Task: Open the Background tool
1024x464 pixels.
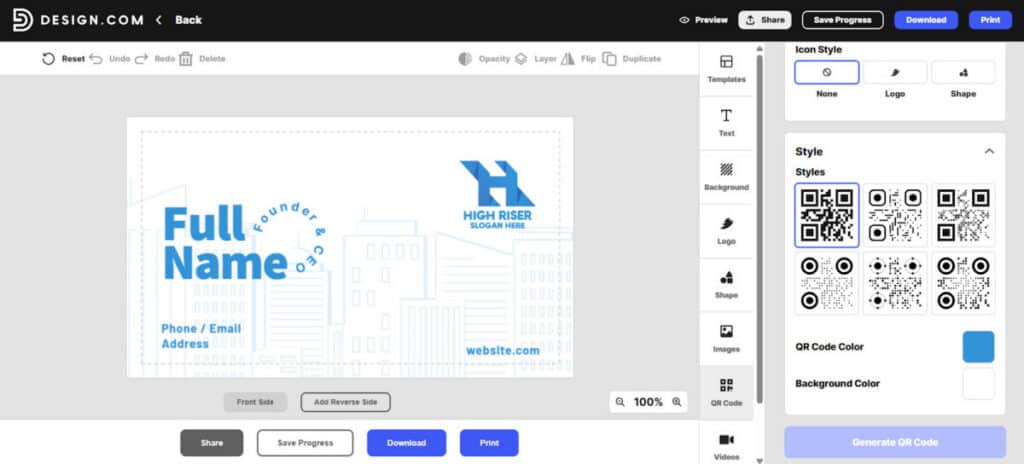Action: (x=726, y=170)
